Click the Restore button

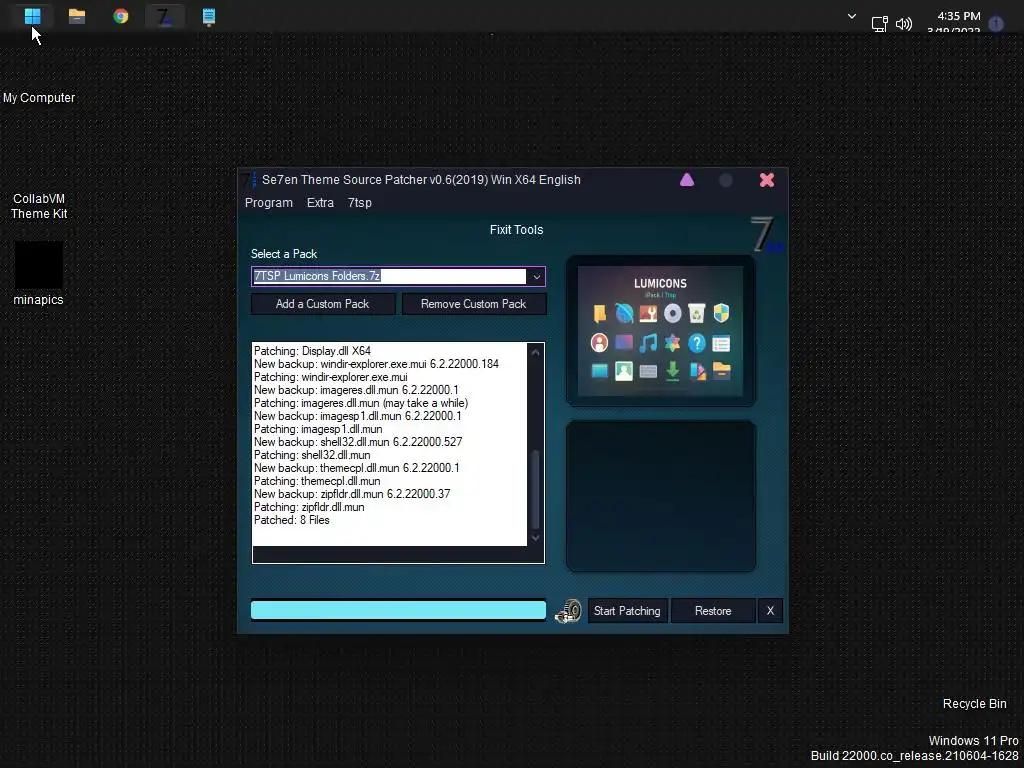point(712,611)
